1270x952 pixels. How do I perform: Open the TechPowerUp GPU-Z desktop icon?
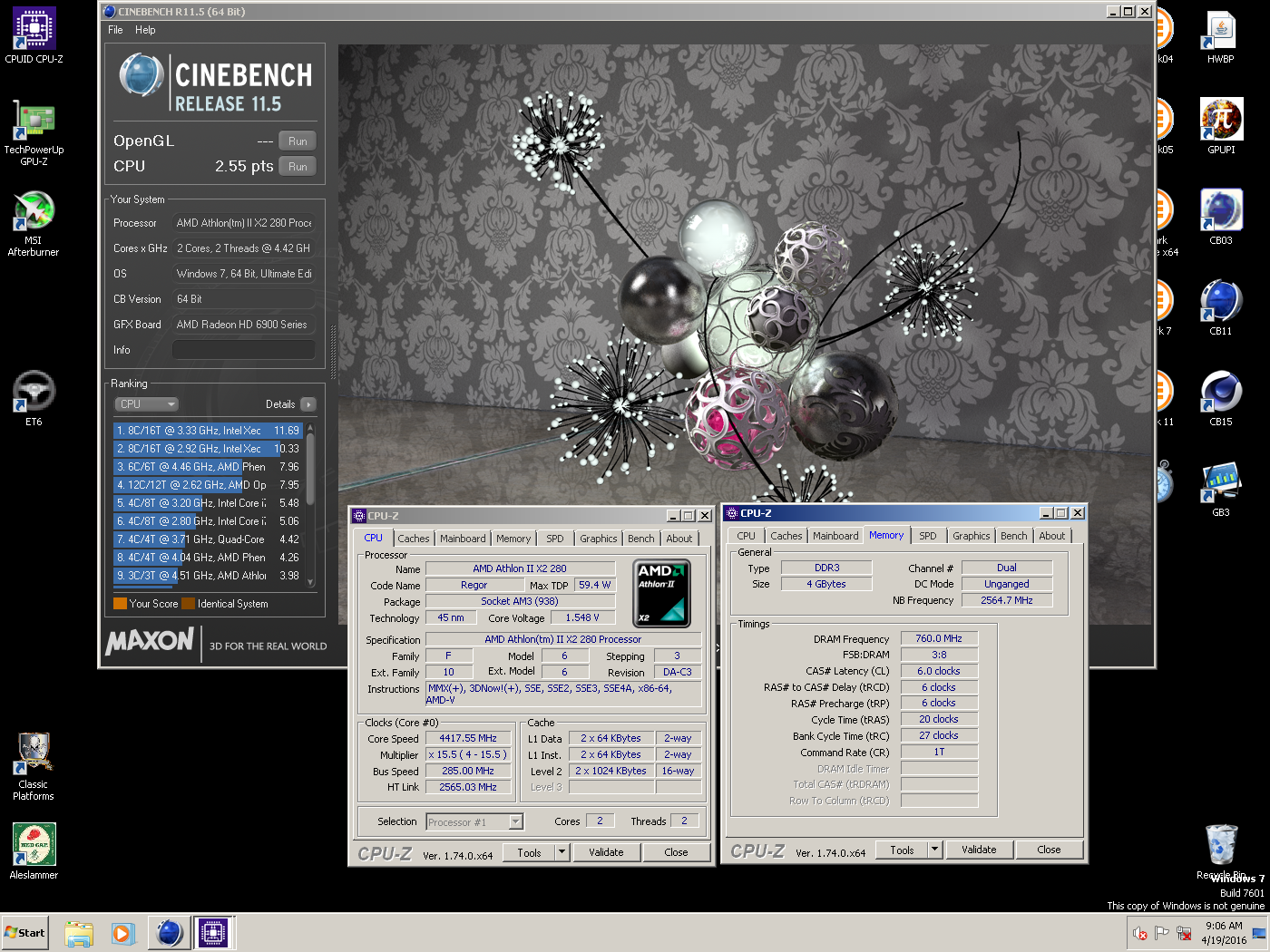click(34, 132)
